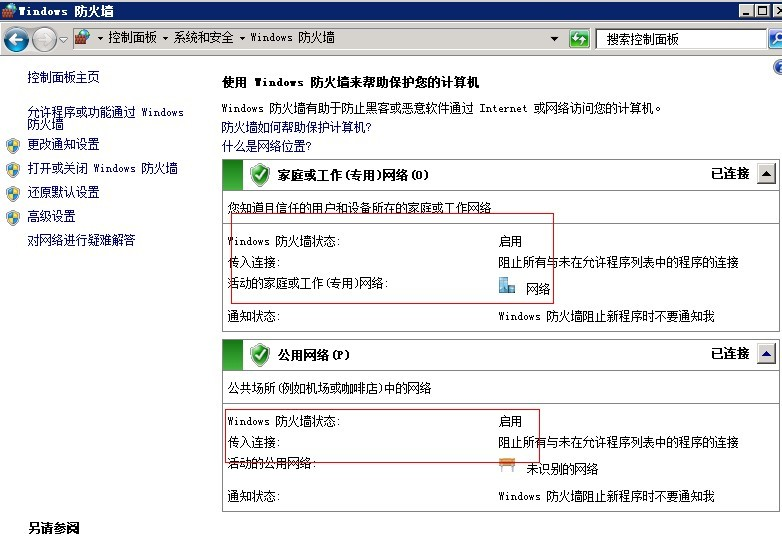Click the 搜索控制面板 search field

[x=680, y=39]
